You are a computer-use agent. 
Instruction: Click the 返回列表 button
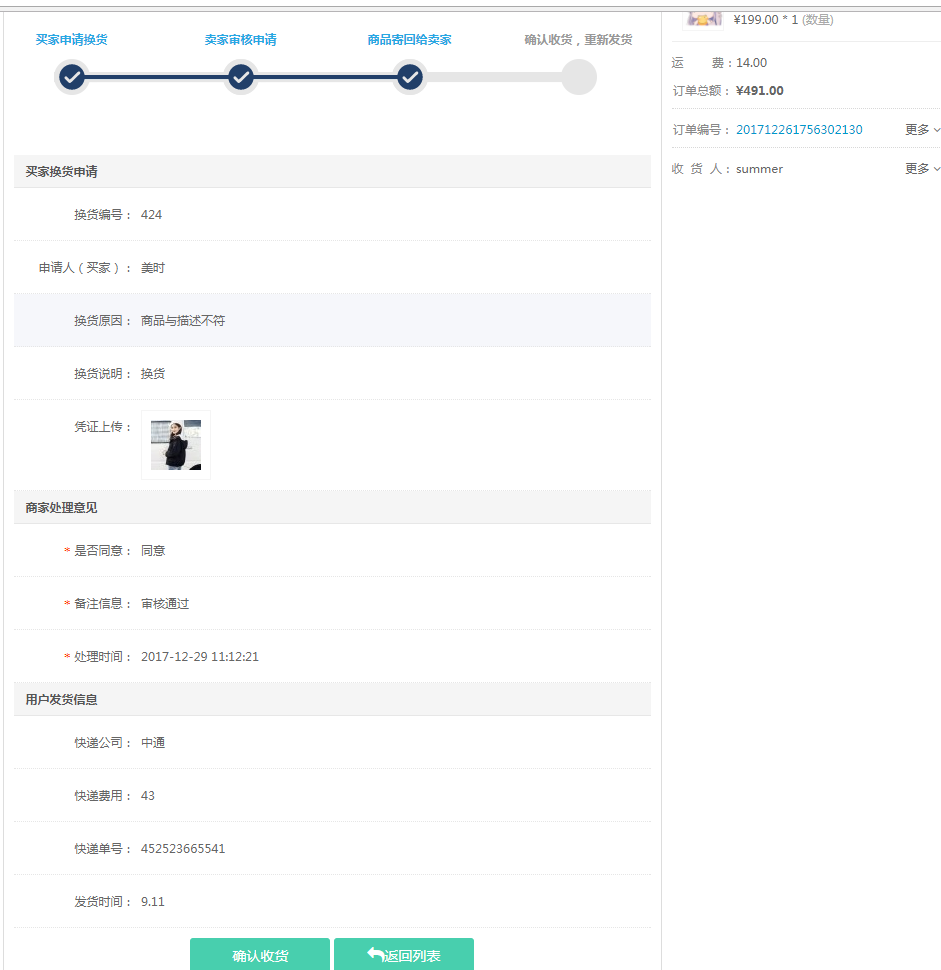(x=404, y=955)
